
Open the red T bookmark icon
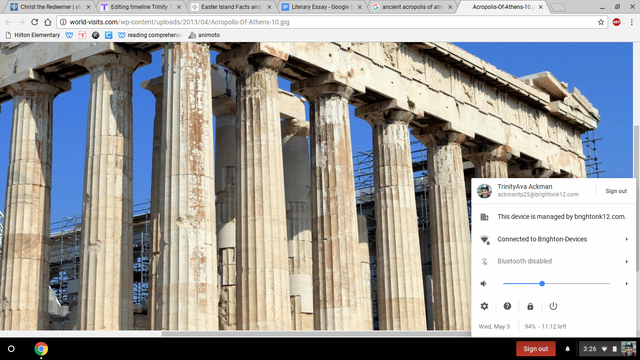click(82, 35)
